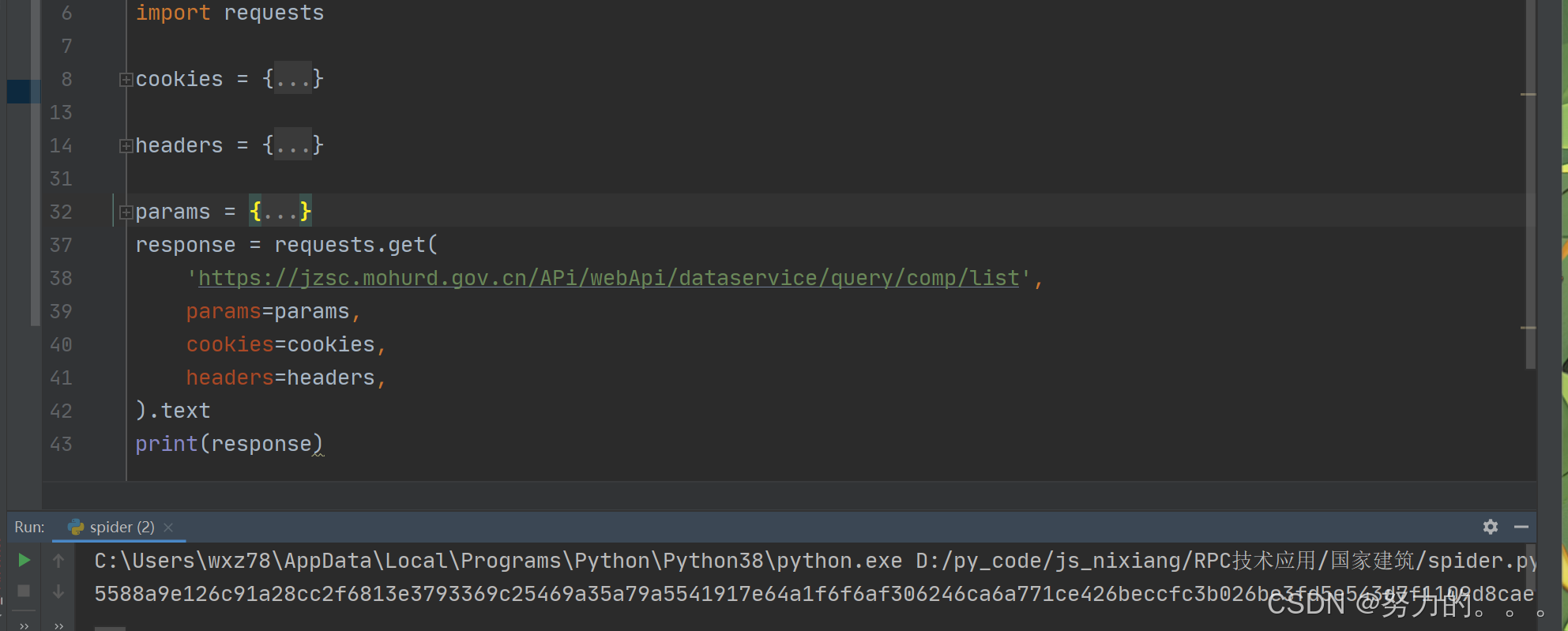Click the second chevrons under down arrow
Image resolution: width=1568 pixels, height=631 pixels.
[x=58, y=625]
